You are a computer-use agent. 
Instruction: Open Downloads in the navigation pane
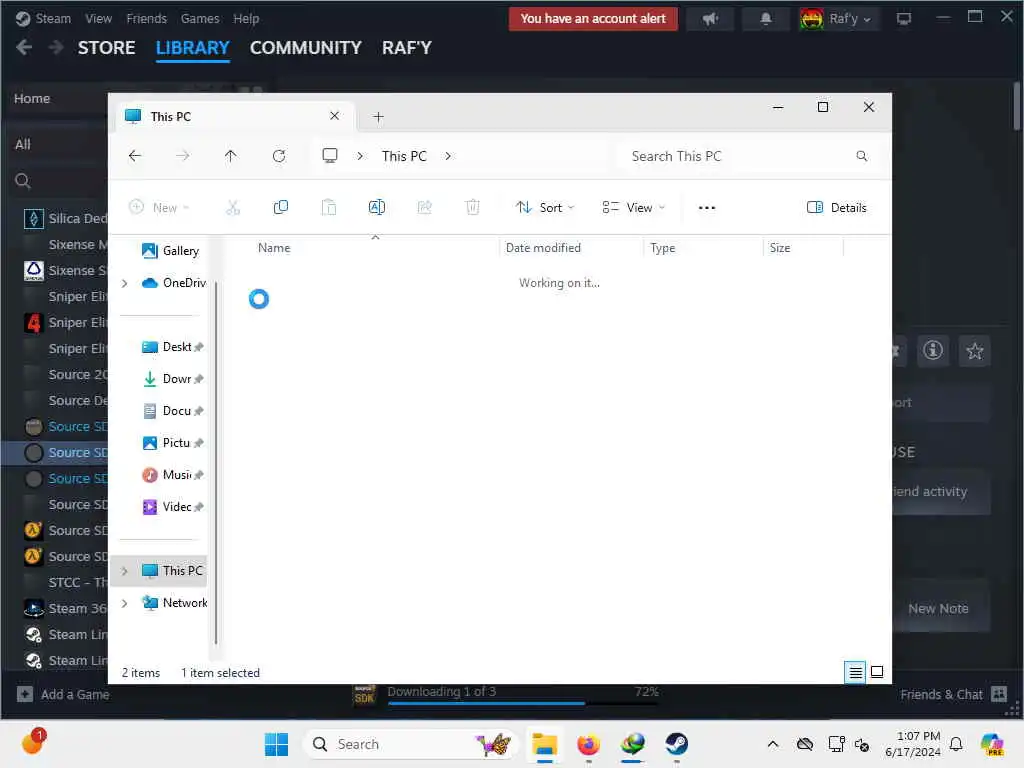(172, 379)
